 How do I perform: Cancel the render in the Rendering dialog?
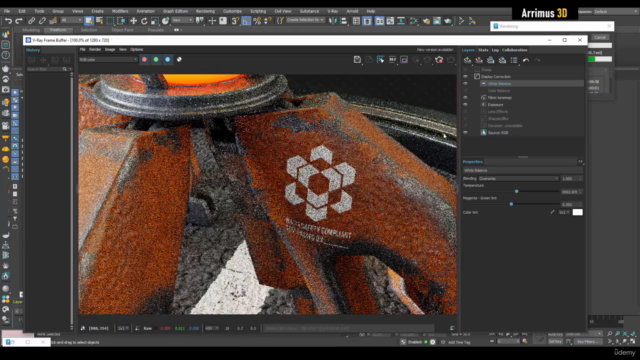tap(600, 37)
